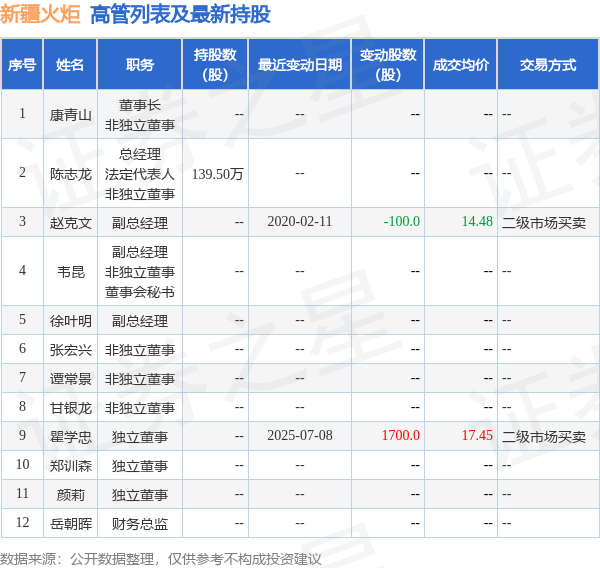Select the 成交均价 column header
Screen dimensions: 600x568
(461, 65)
